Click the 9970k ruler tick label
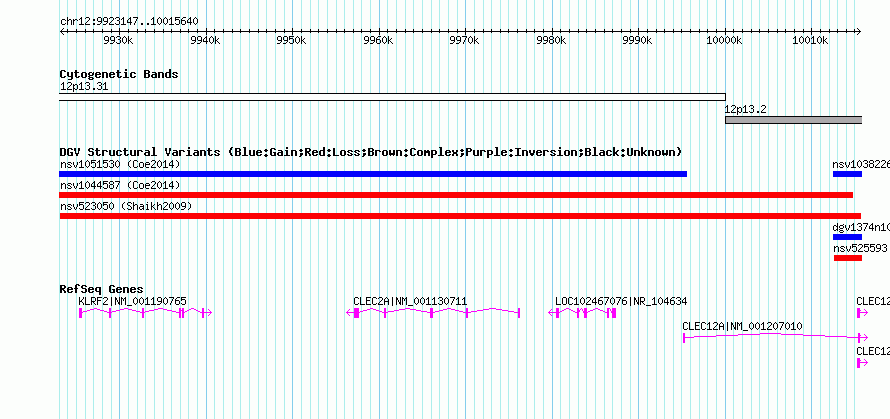890x419 pixels. coord(465,41)
